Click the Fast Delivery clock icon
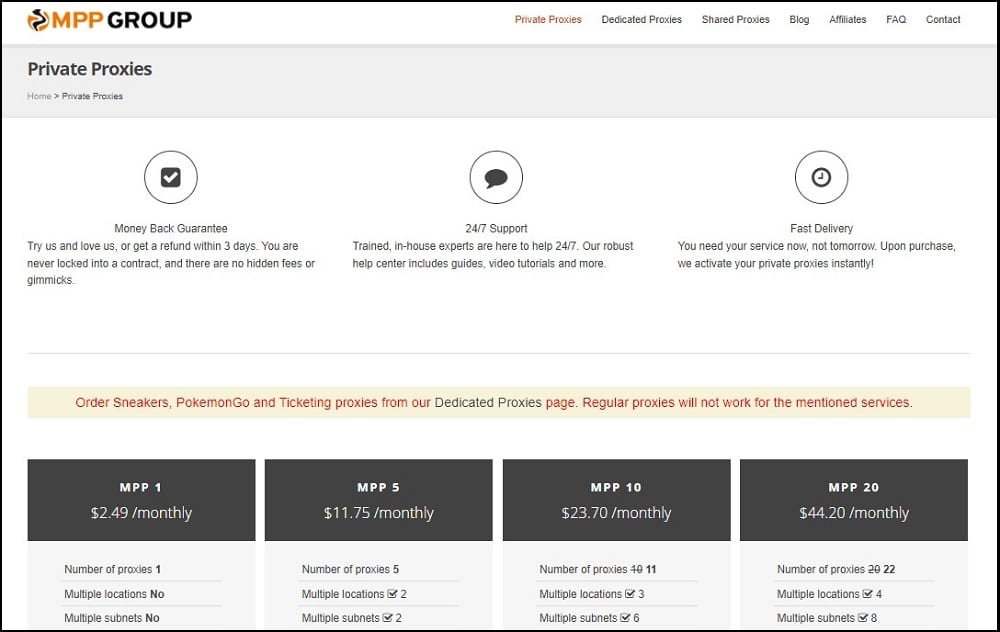Viewport: 1000px width, 632px height. pyautogui.click(x=821, y=177)
